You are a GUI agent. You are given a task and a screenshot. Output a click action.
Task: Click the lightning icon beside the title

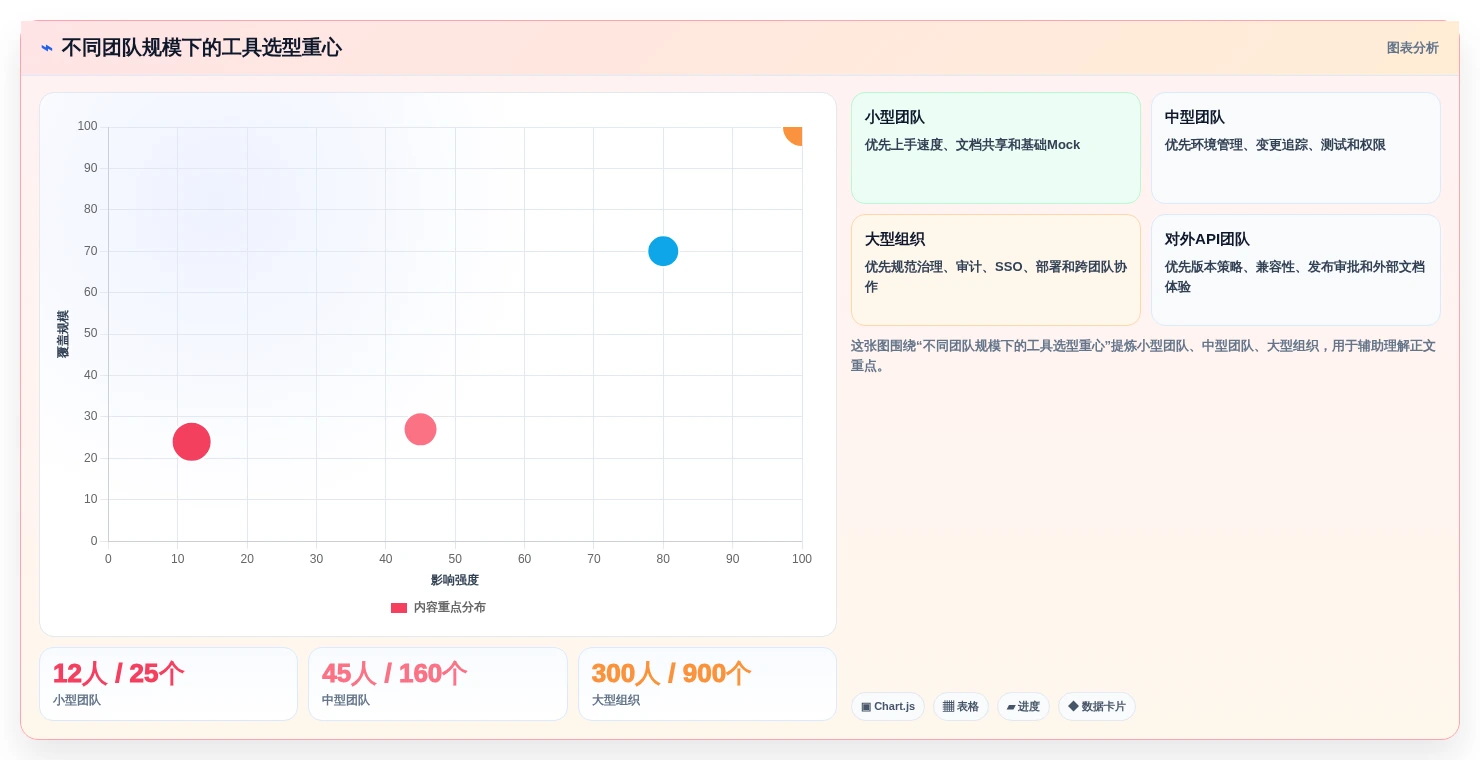pos(47,48)
